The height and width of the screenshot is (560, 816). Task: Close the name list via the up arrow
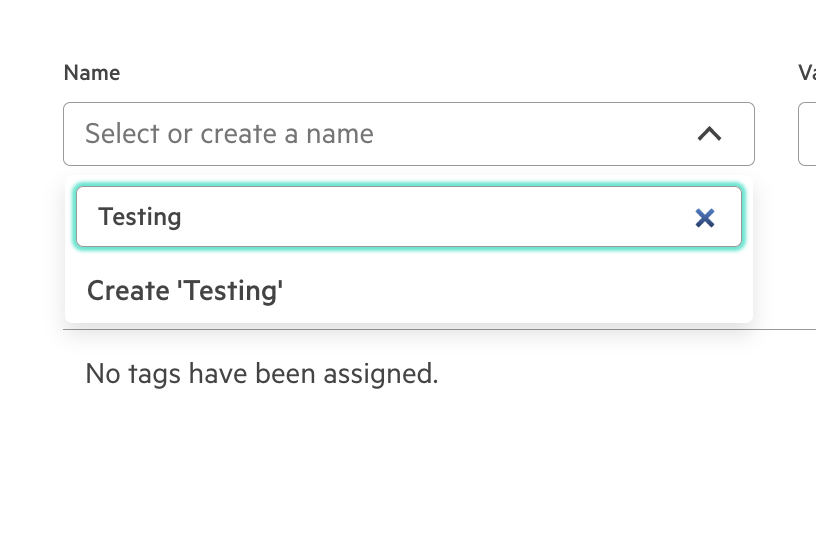click(709, 134)
